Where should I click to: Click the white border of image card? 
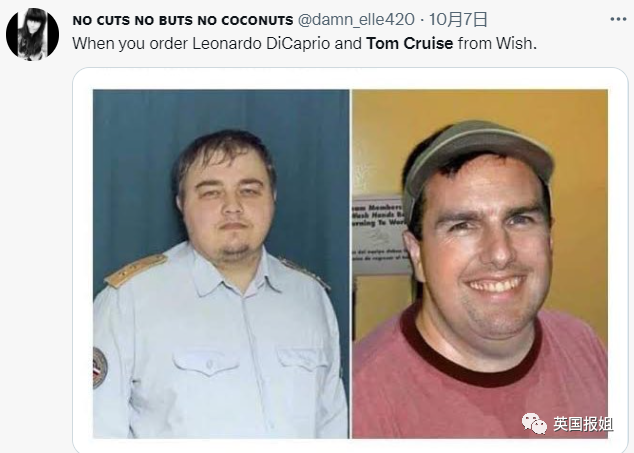click(x=350, y=78)
